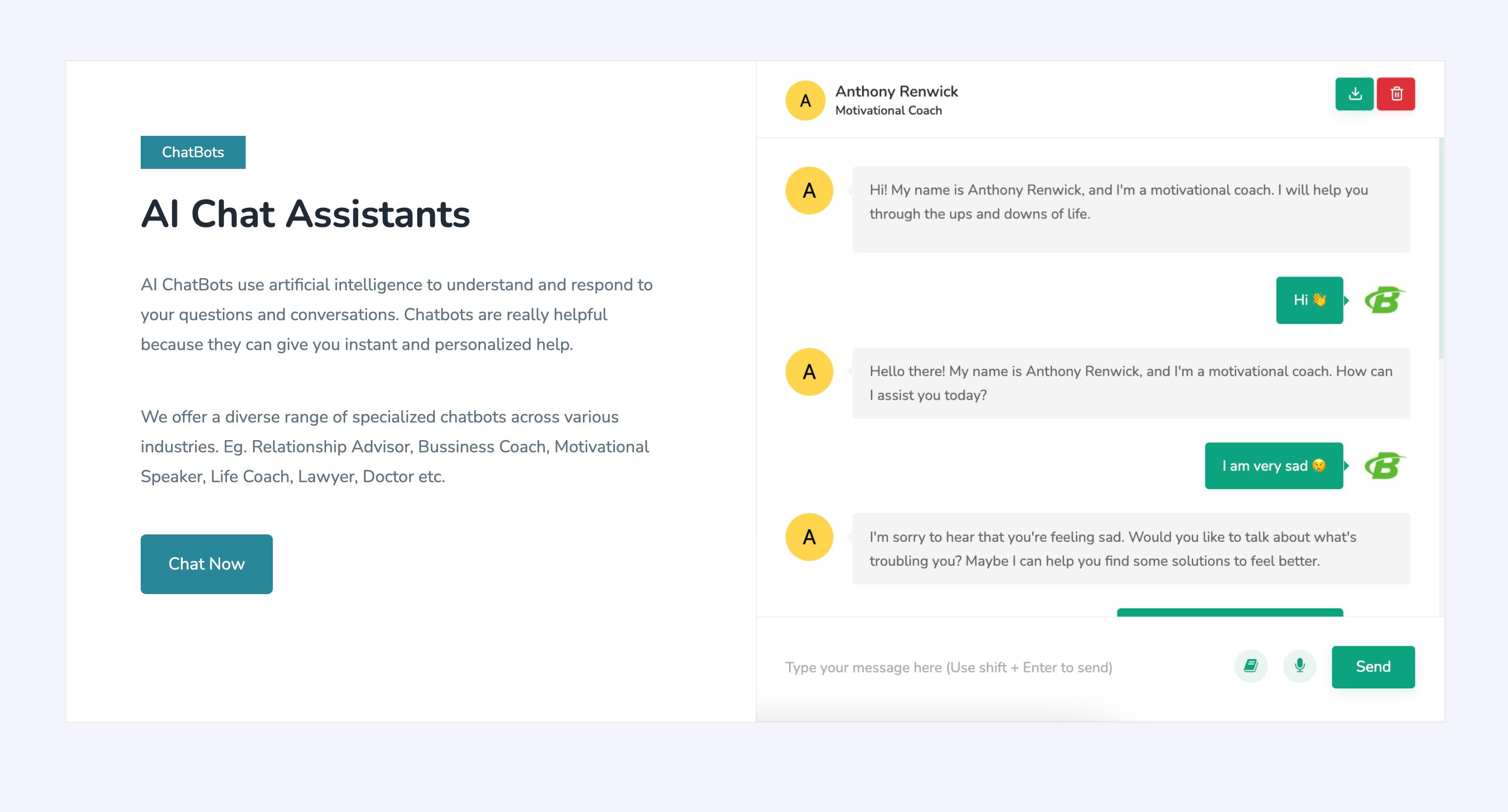Viewport: 1508px width, 812px height.
Task: Focus the message input field
Action: pyautogui.click(x=995, y=668)
